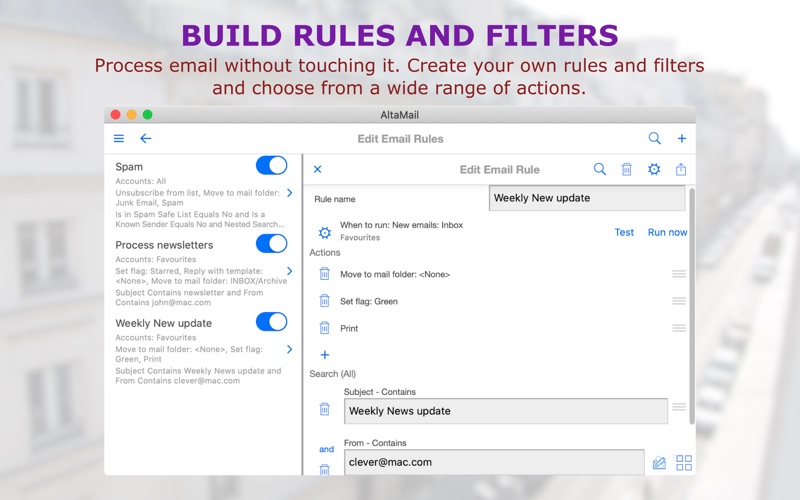Click the green zoom window button
This screenshot has height=500, width=800.
click(147, 114)
